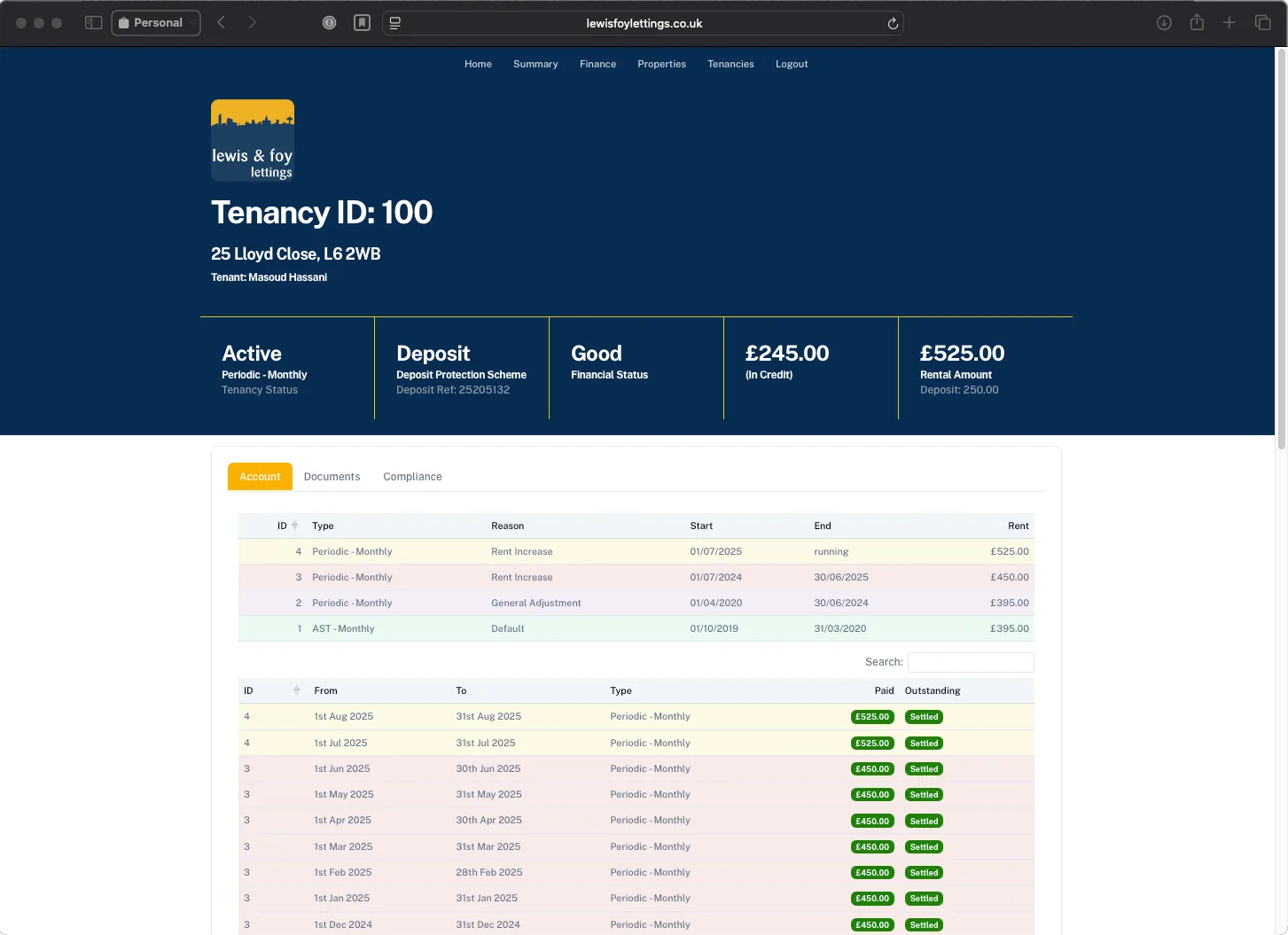Open a new browser tab
The width and height of the screenshot is (1288, 935).
1229,22
